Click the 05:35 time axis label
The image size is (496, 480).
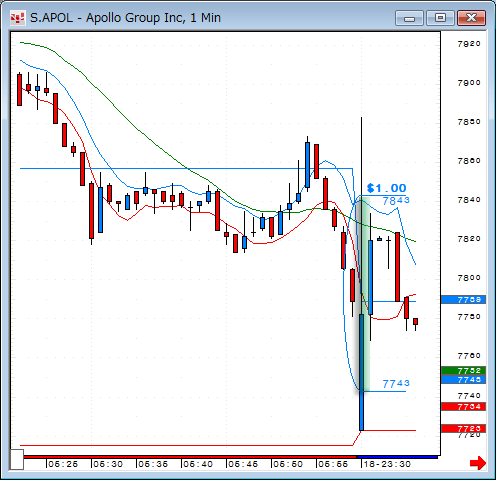pyautogui.click(x=153, y=464)
